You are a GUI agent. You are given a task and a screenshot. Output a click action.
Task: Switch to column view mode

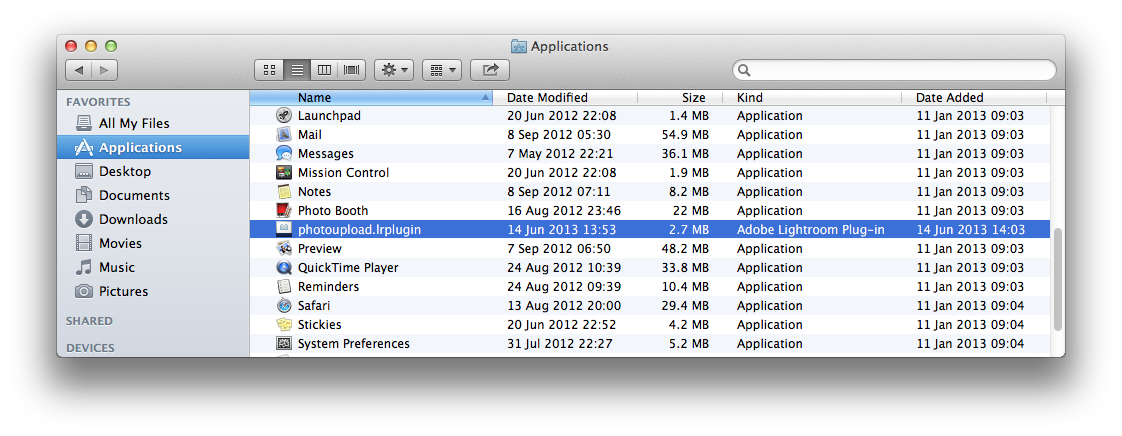pyautogui.click(x=324, y=70)
